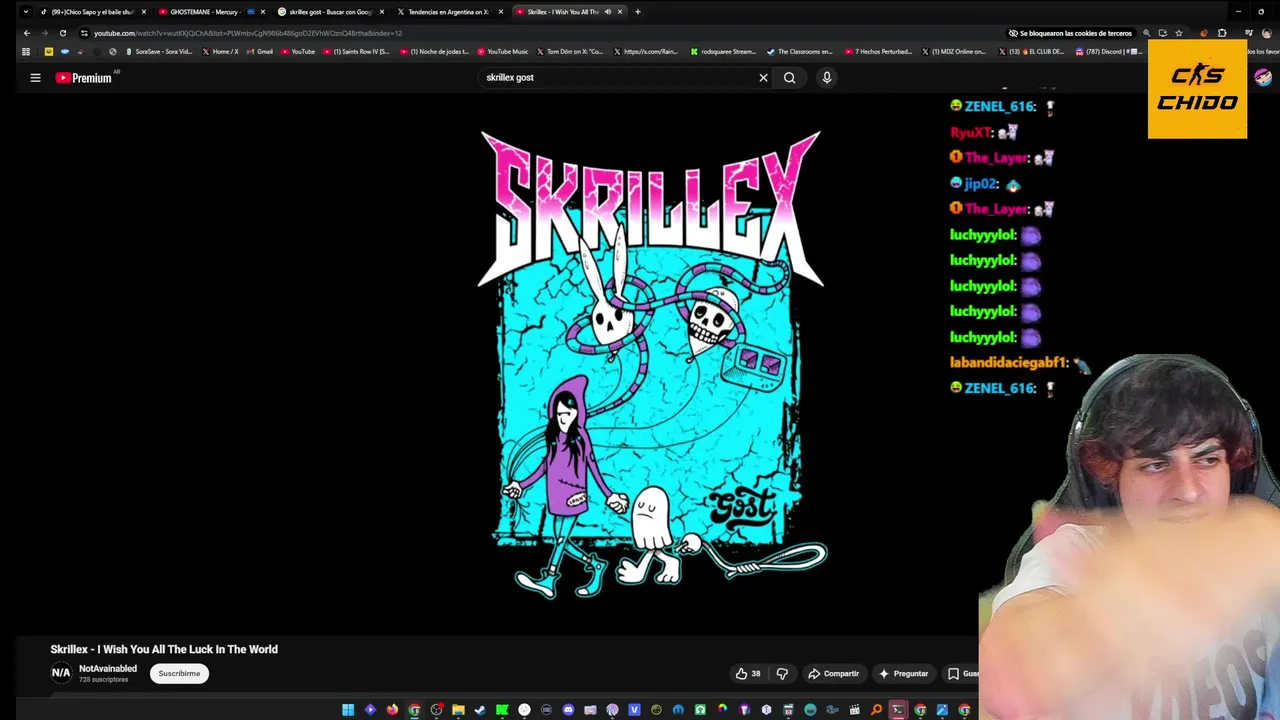
Task: Open the SoraSave bookmark
Action: [x=159, y=51]
